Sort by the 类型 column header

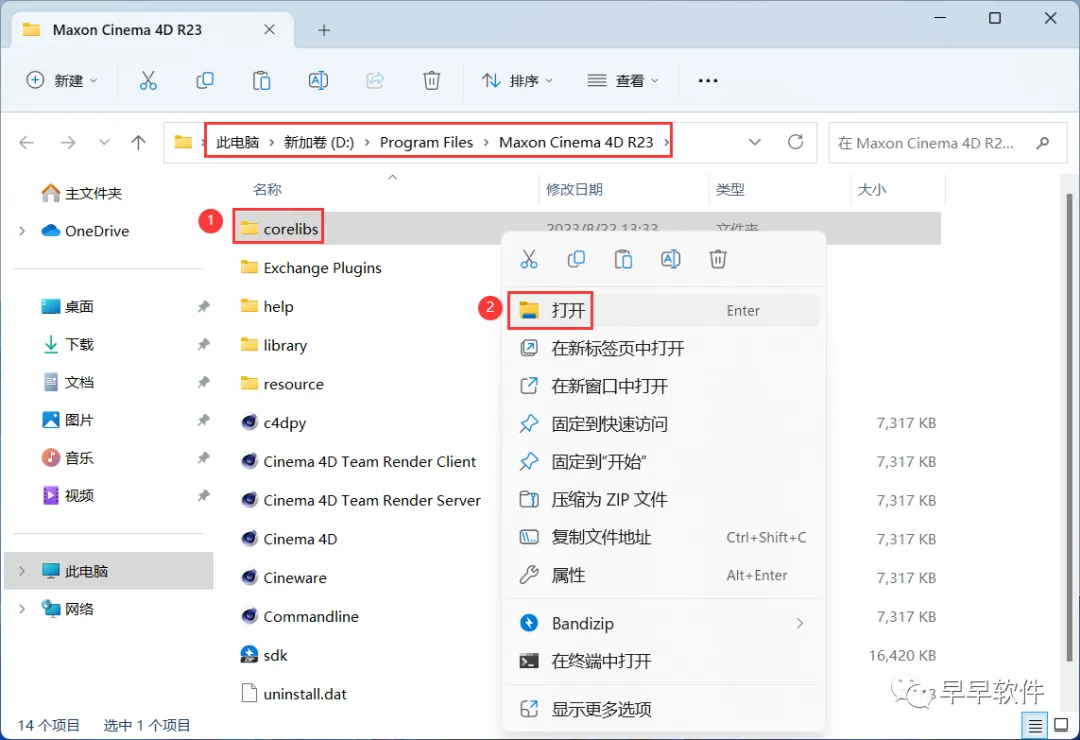coord(729,189)
